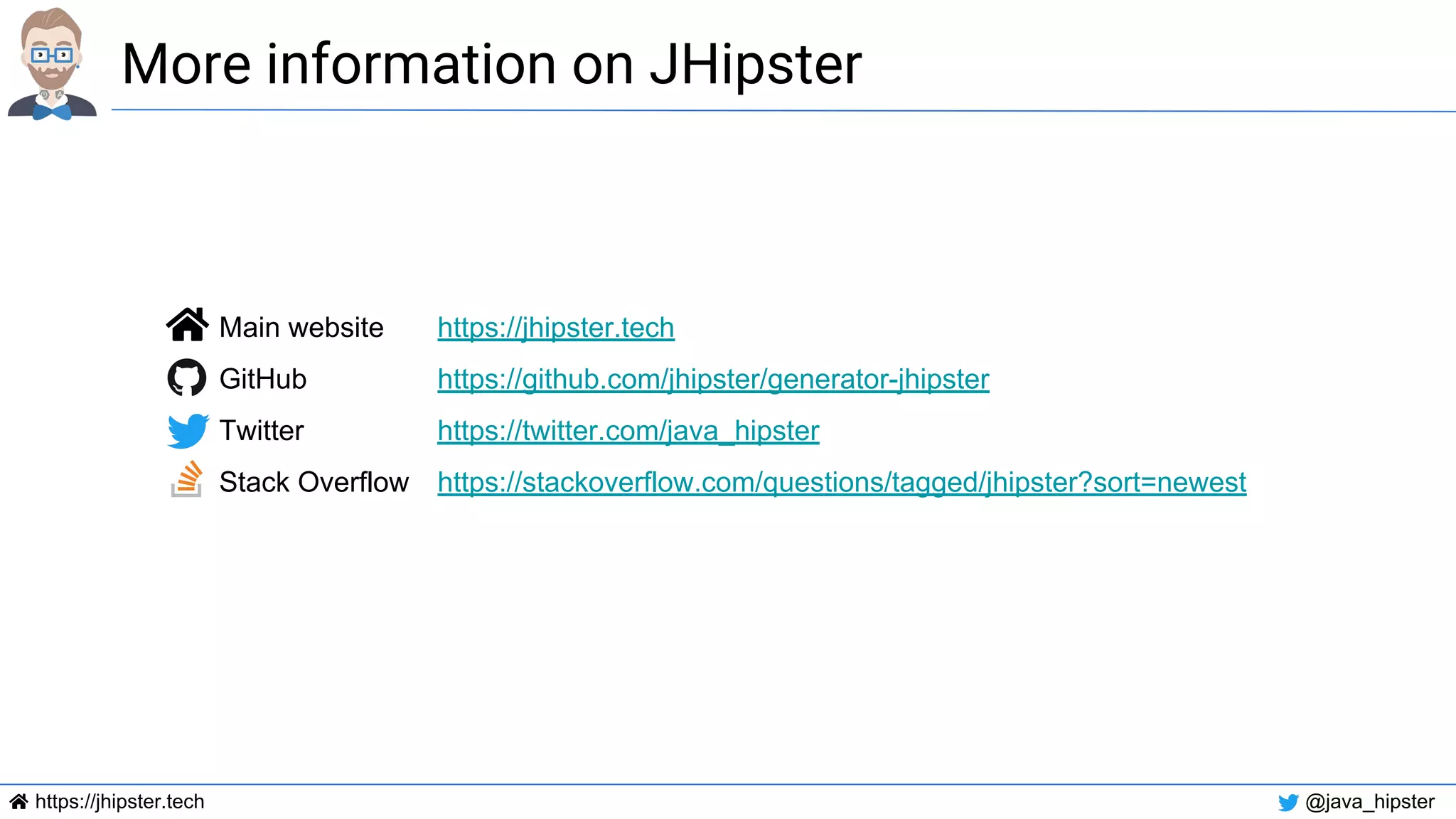Select the 'GitHub' label

(x=263, y=379)
